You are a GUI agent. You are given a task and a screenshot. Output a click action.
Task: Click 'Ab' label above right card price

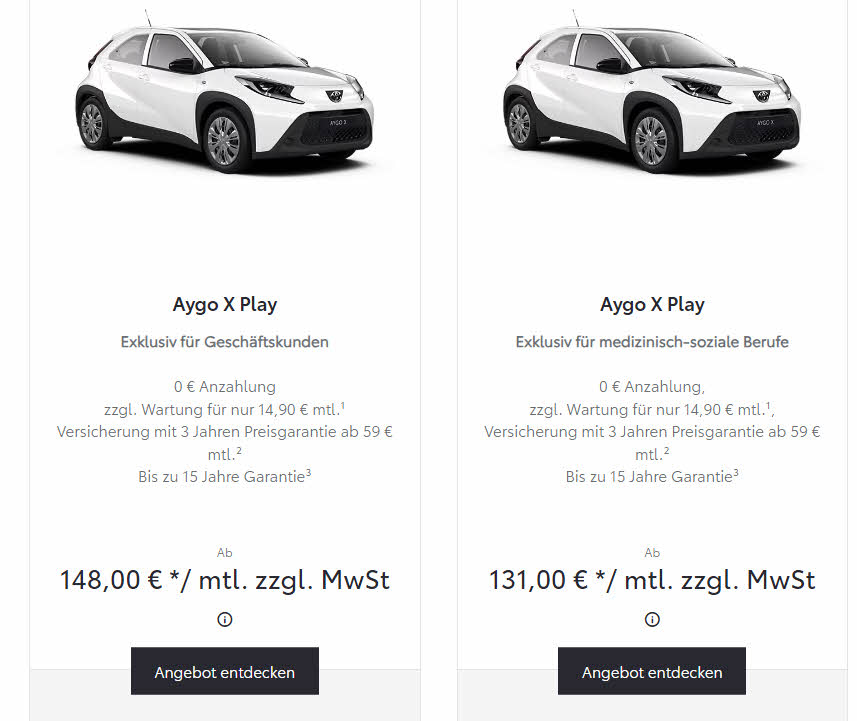(x=652, y=553)
